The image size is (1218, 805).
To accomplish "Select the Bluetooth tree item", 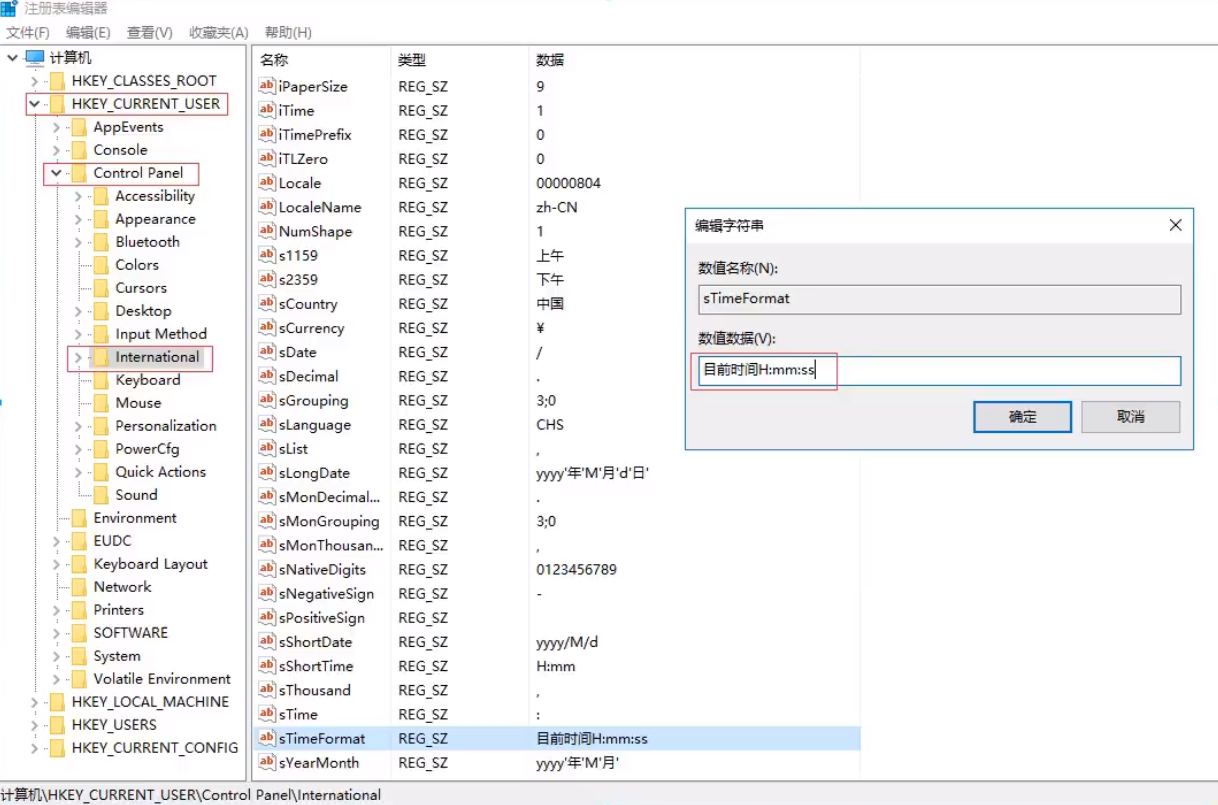I will 147,242.
